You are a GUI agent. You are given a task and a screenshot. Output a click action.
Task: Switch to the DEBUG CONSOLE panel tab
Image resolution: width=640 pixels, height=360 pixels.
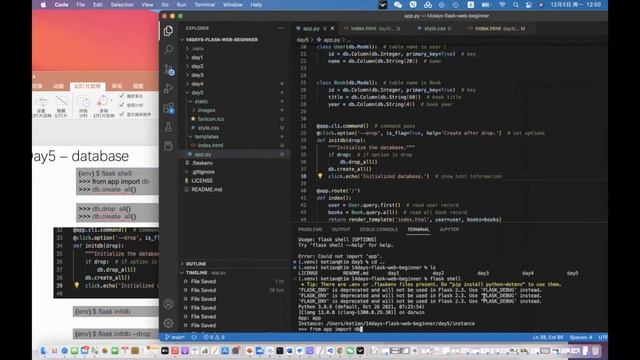pyautogui.click(x=378, y=229)
